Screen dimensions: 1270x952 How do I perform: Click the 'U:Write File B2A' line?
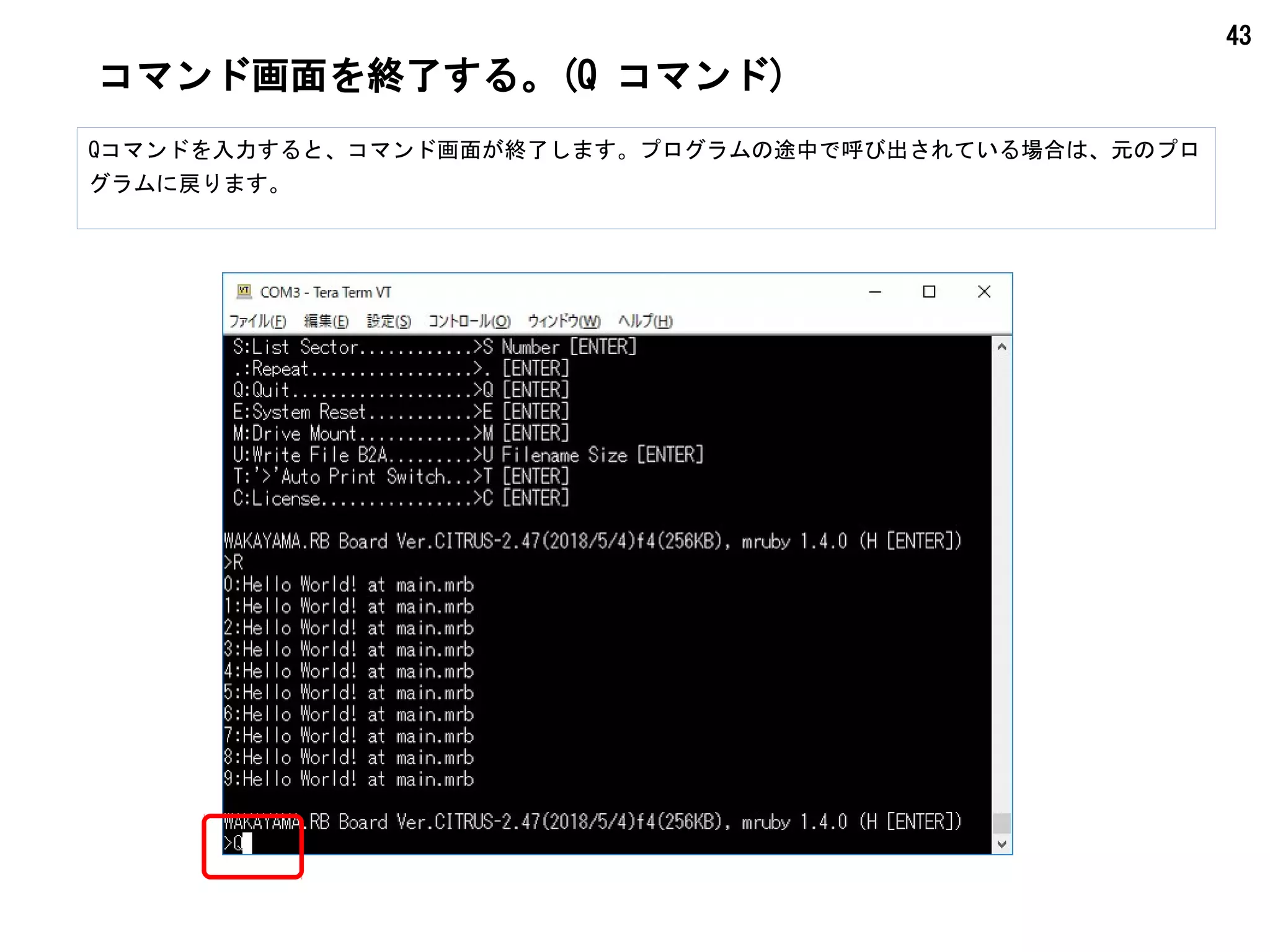click(x=468, y=455)
